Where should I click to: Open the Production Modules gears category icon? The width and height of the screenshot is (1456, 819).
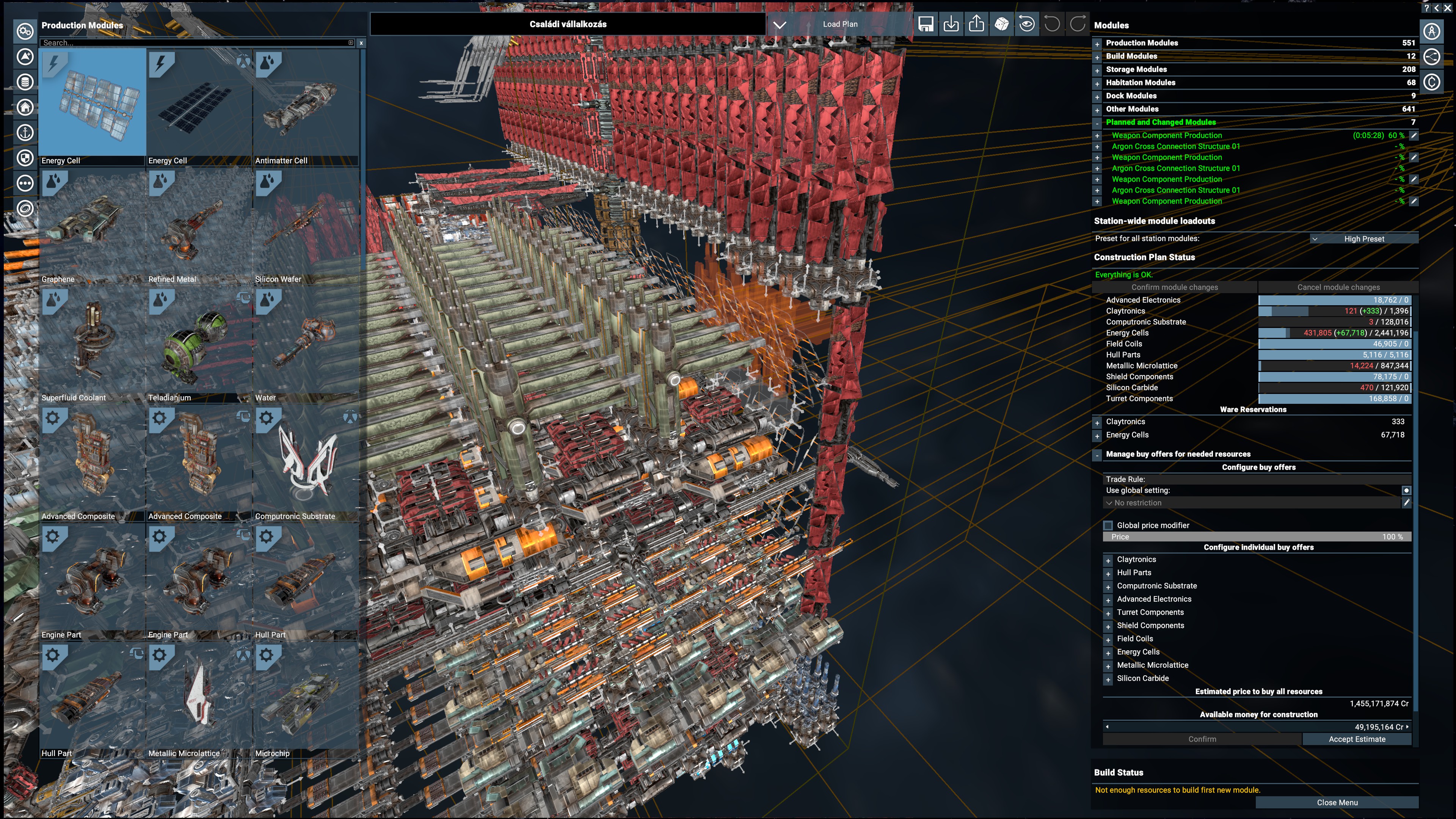pyautogui.click(x=25, y=31)
